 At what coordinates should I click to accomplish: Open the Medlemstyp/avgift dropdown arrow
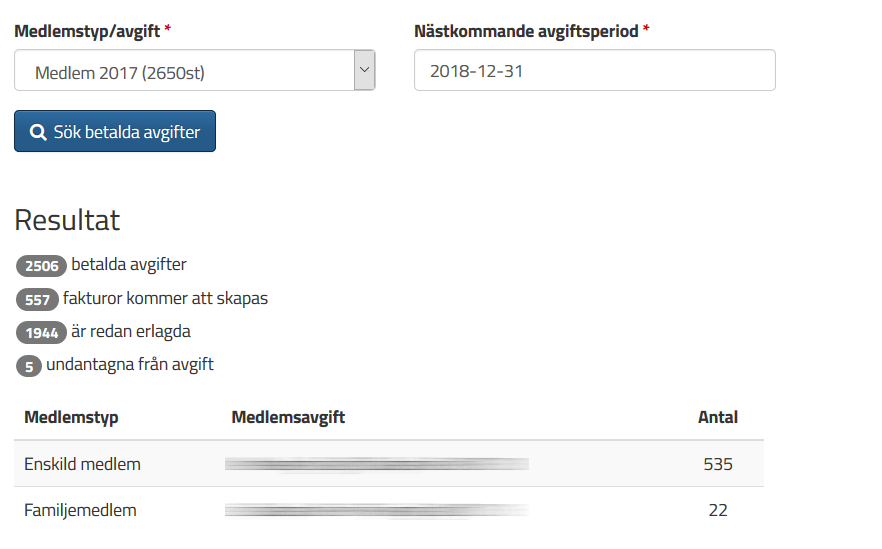coord(364,70)
